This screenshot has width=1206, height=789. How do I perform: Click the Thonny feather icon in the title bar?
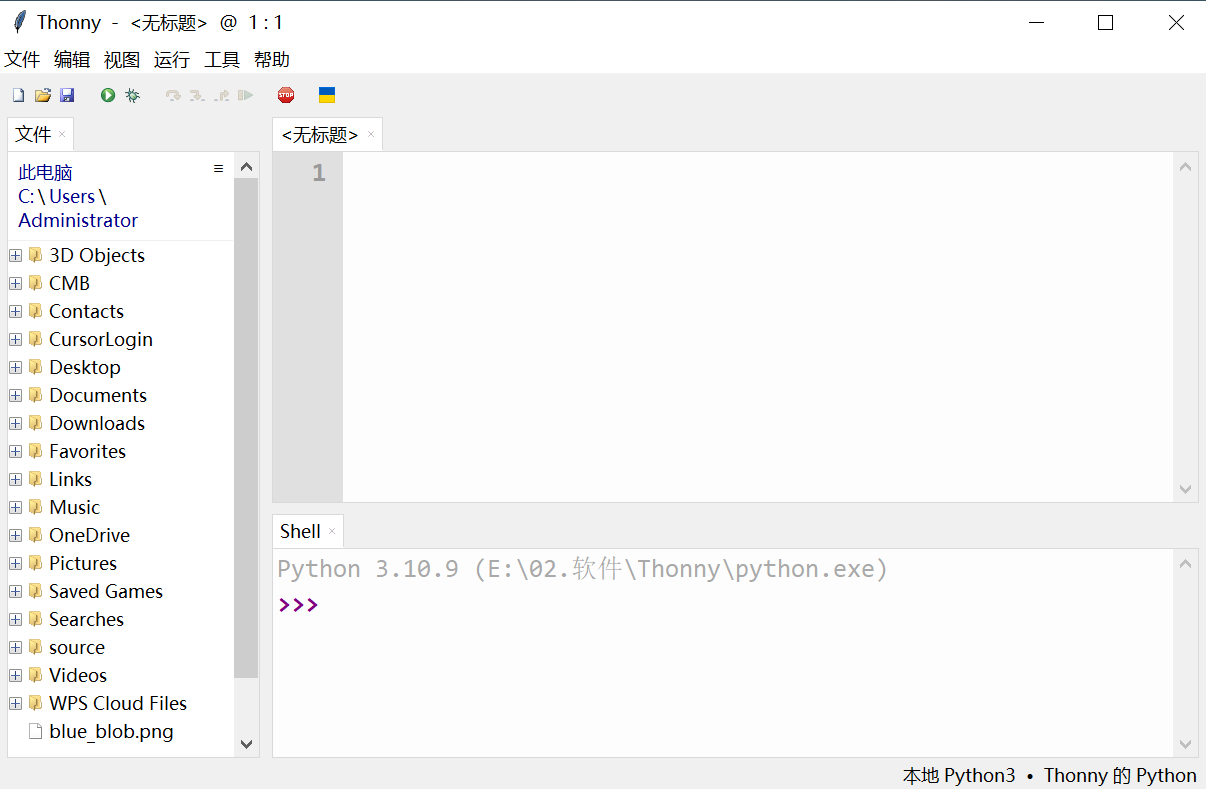(19, 22)
